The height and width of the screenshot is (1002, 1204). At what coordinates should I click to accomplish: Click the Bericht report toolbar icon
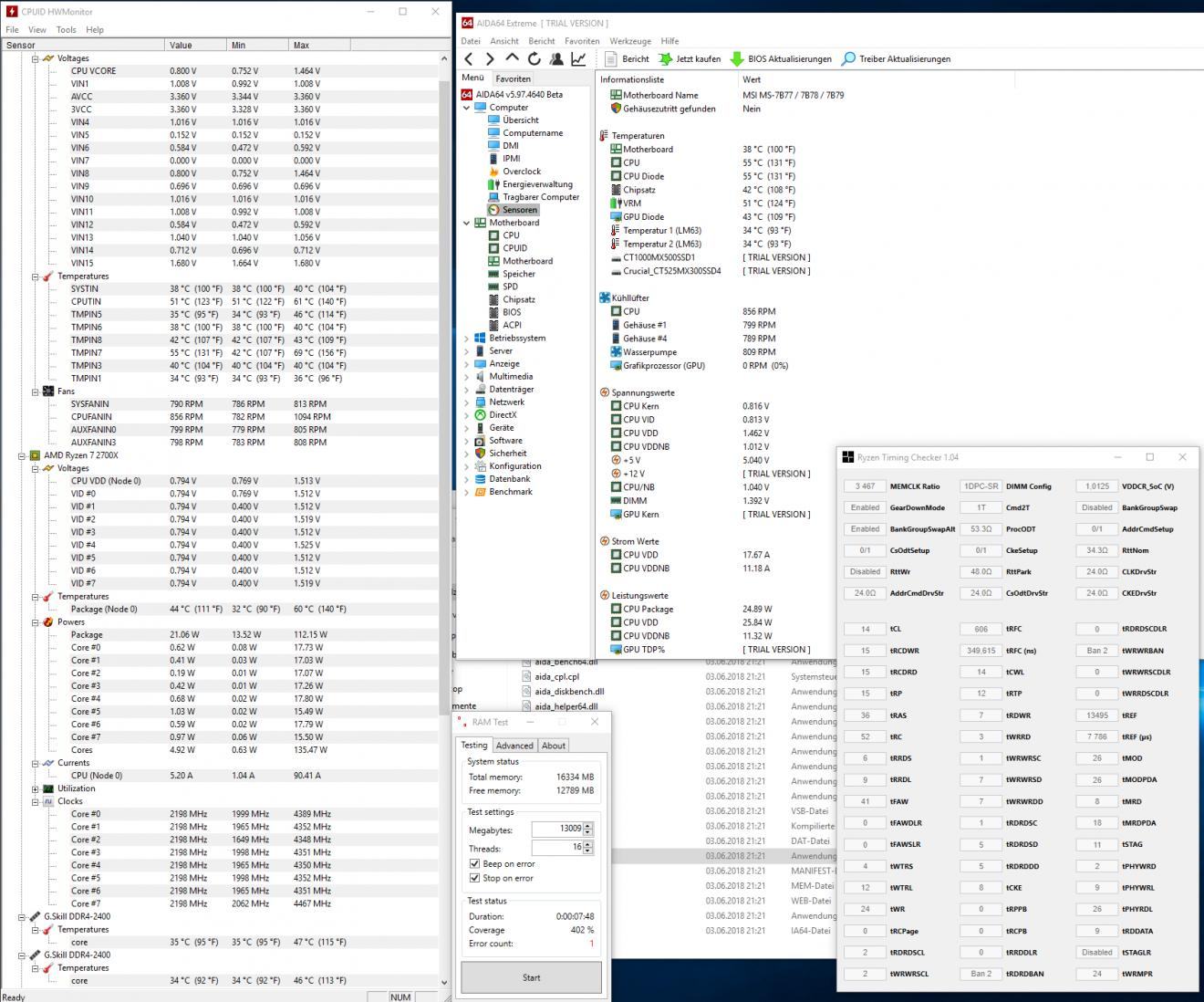(610, 59)
